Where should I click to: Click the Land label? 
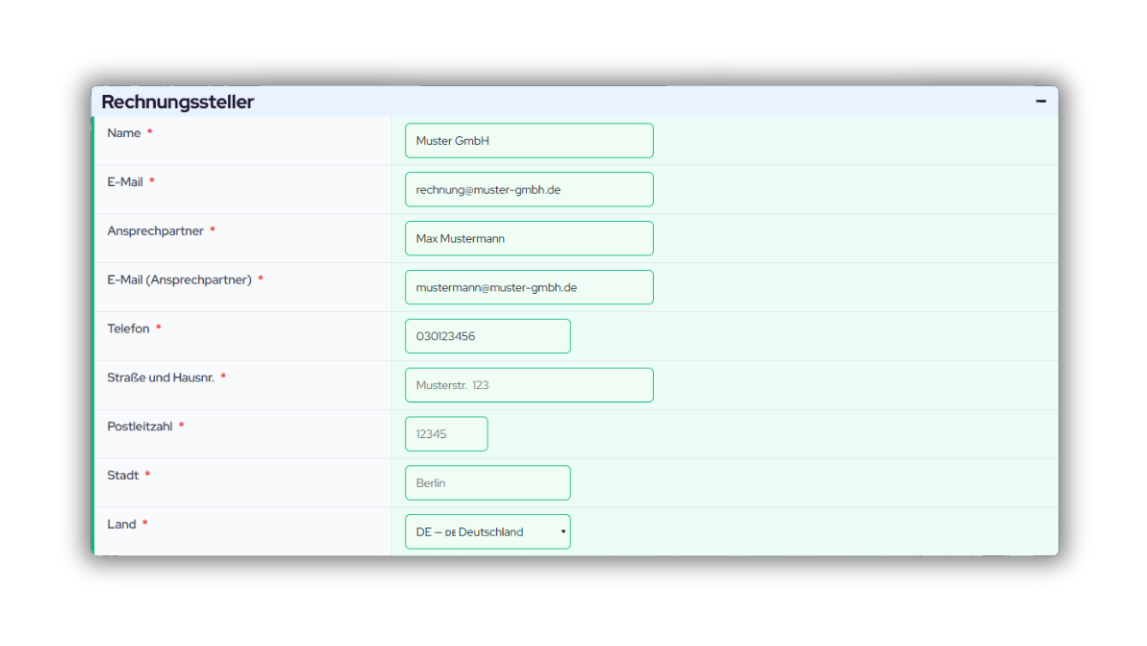click(x=121, y=525)
